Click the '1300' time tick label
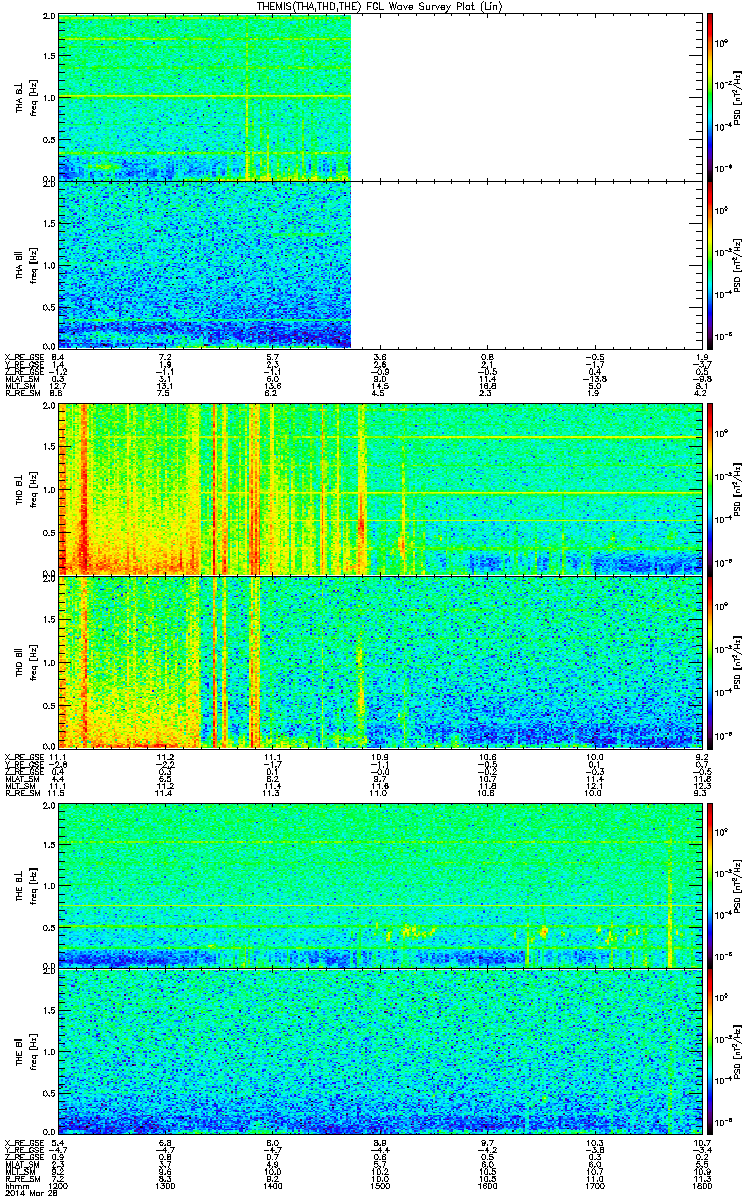 click(x=165, y=1186)
